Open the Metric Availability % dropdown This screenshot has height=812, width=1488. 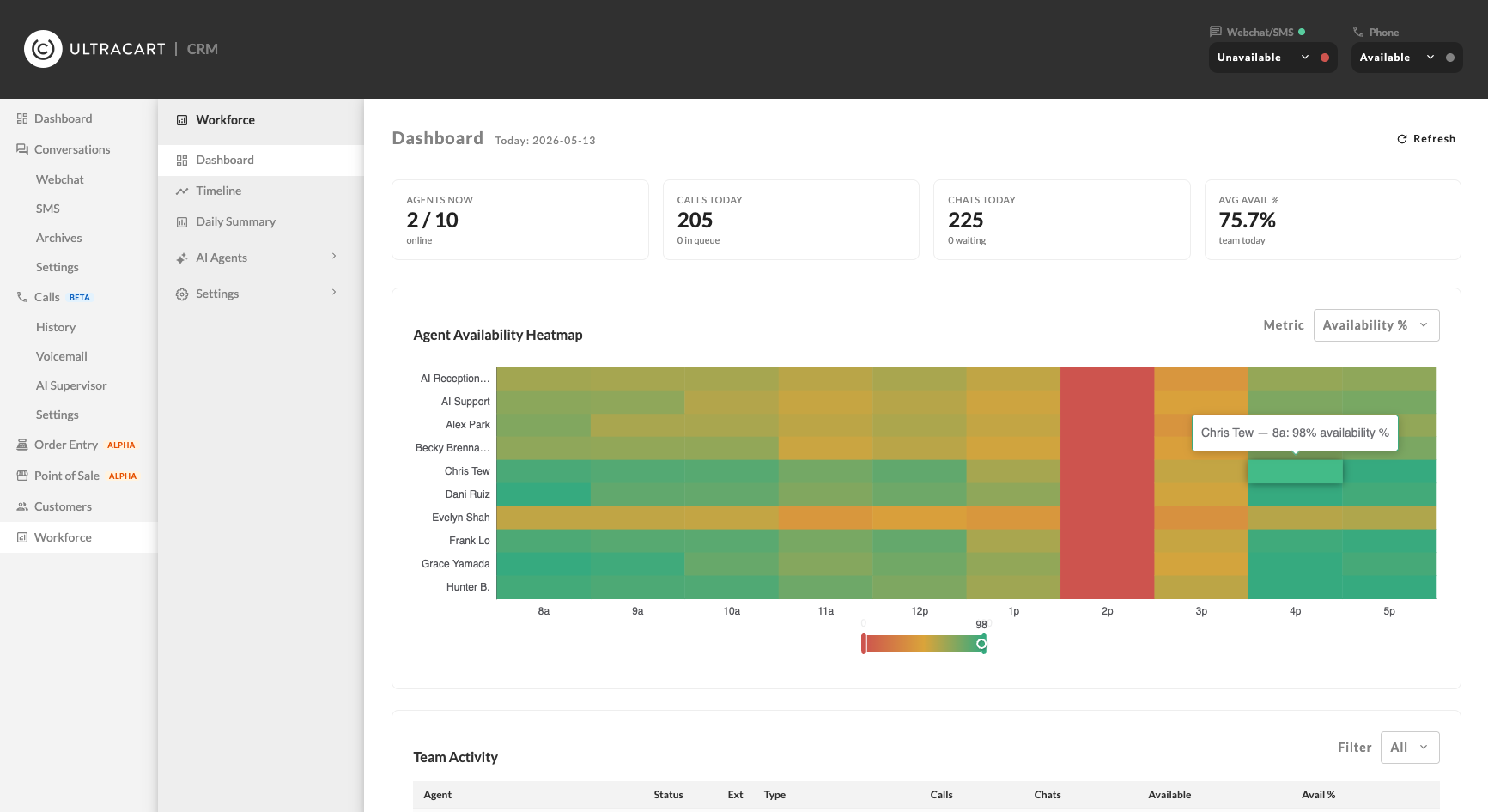[x=1376, y=325]
